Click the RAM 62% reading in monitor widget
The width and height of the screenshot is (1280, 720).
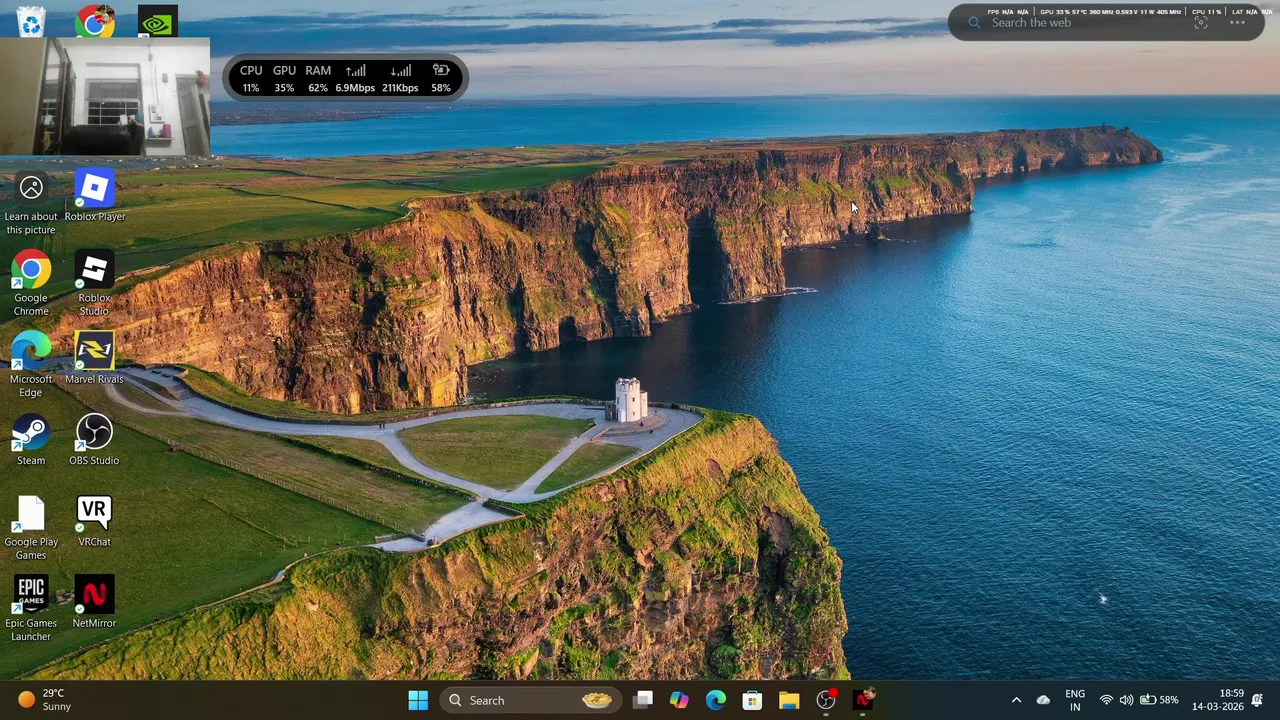pyautogui.click(x=318, y=79)
